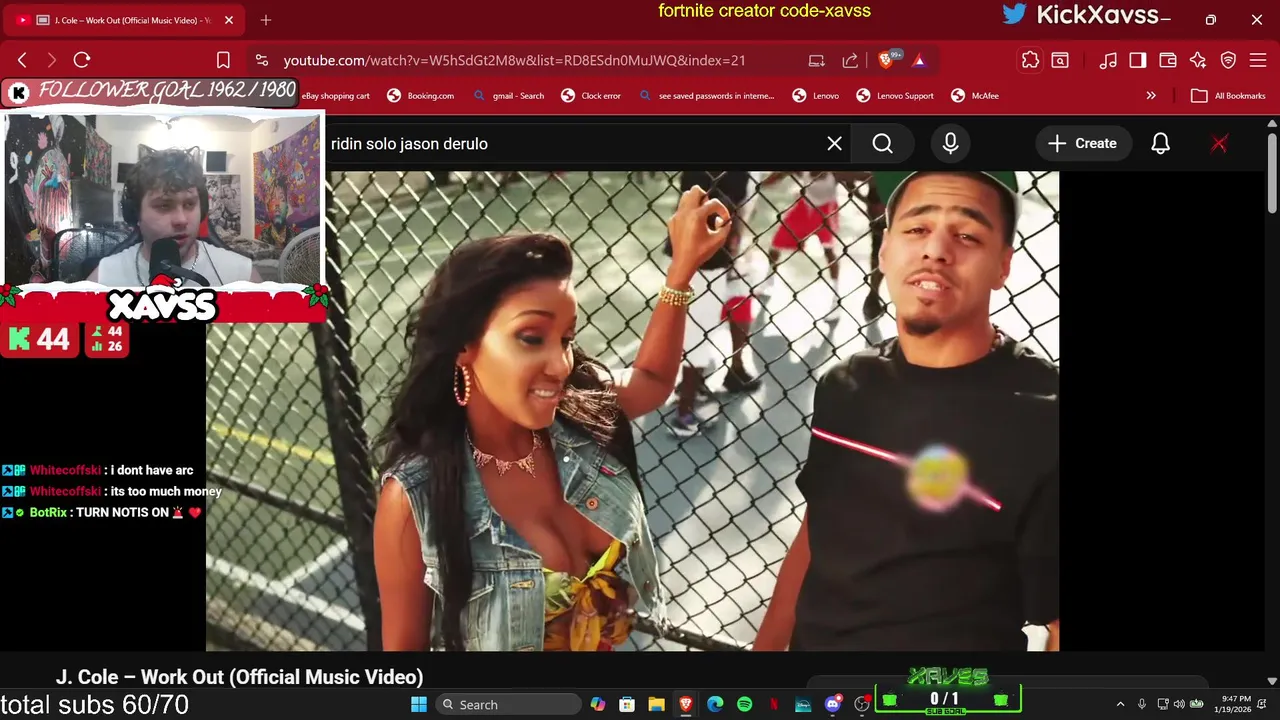Screen dimensions: 1280x720
Task: Share this page via the share icon
Action: pos(850,60)
